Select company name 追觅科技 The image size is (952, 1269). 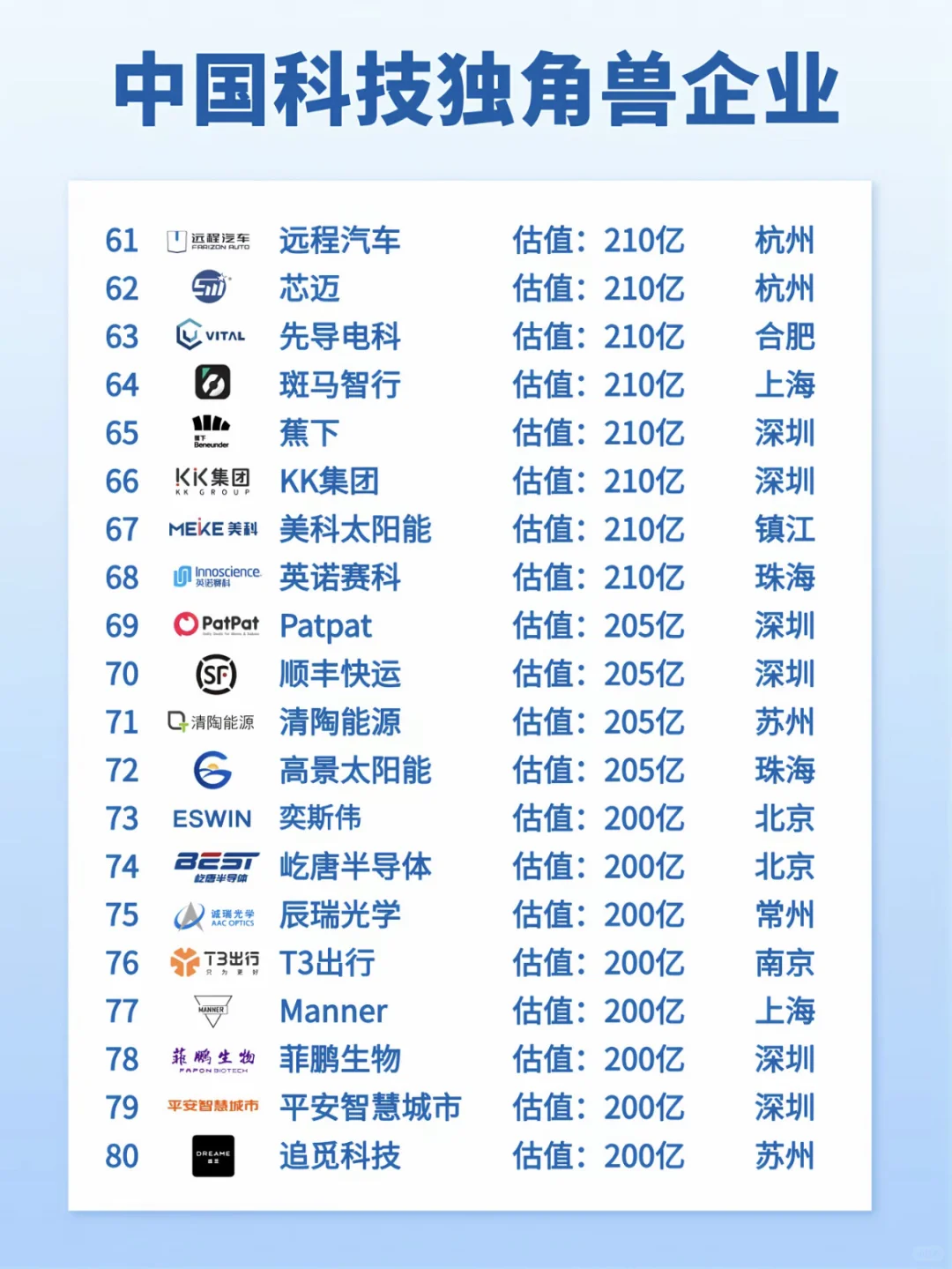(340, 1156)
